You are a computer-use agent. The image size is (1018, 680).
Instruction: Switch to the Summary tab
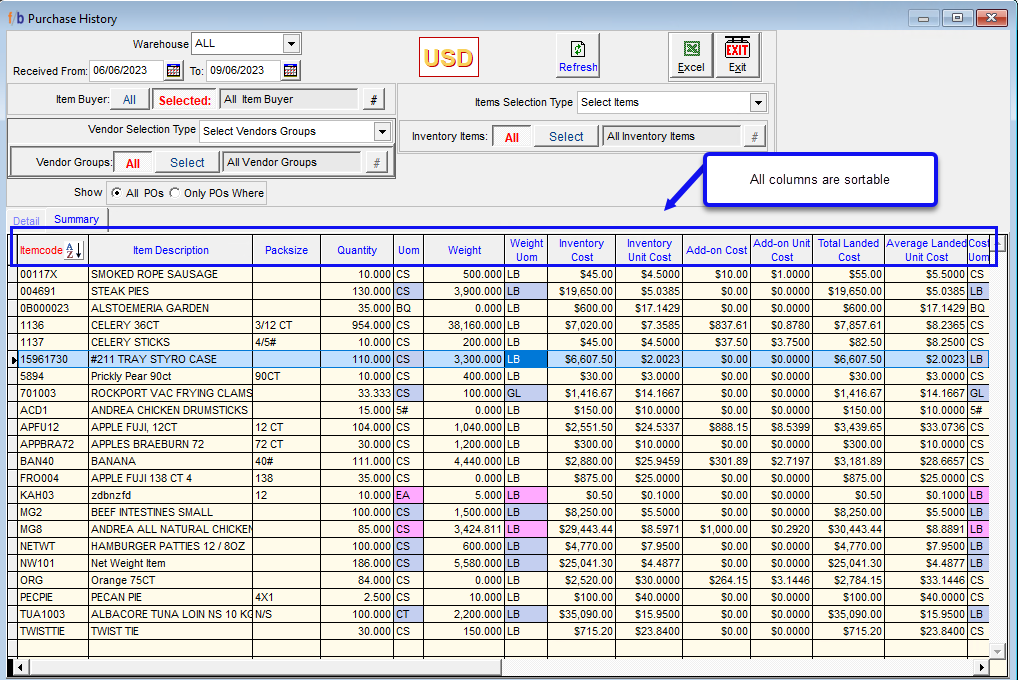[76, 219]
